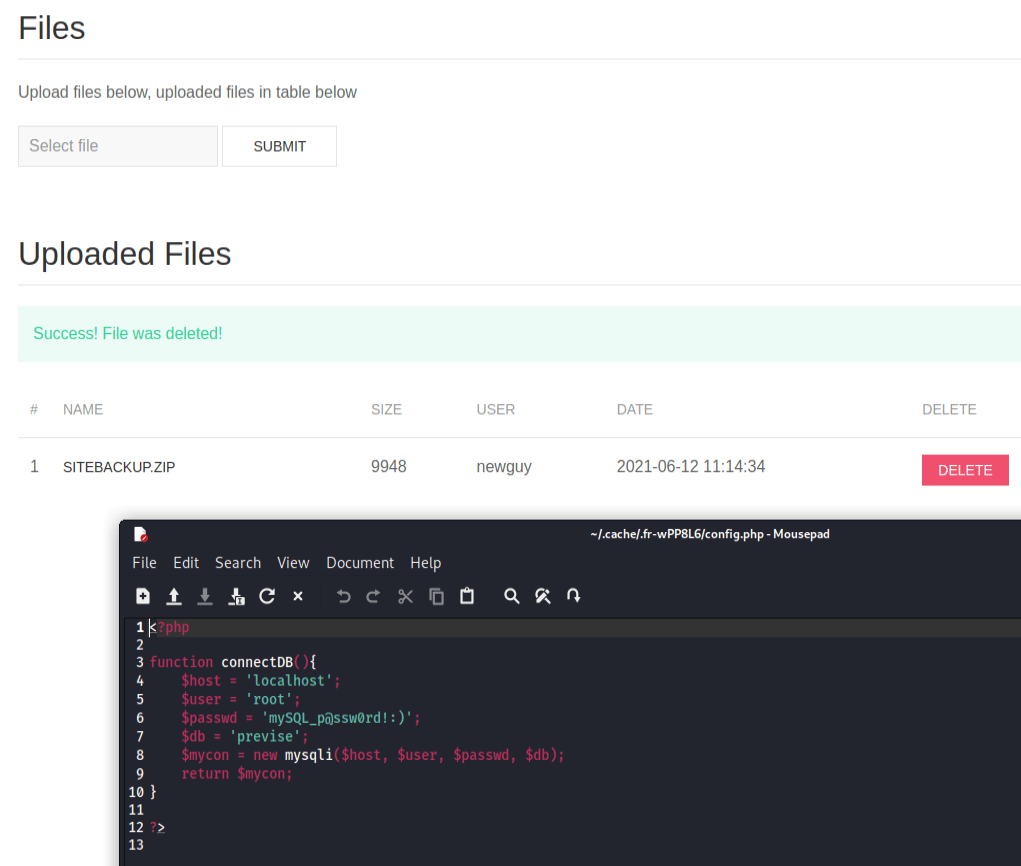Expand the View menu
Image resolution: width=1021 pixels, height=866 pixels.
click(293, 563)
